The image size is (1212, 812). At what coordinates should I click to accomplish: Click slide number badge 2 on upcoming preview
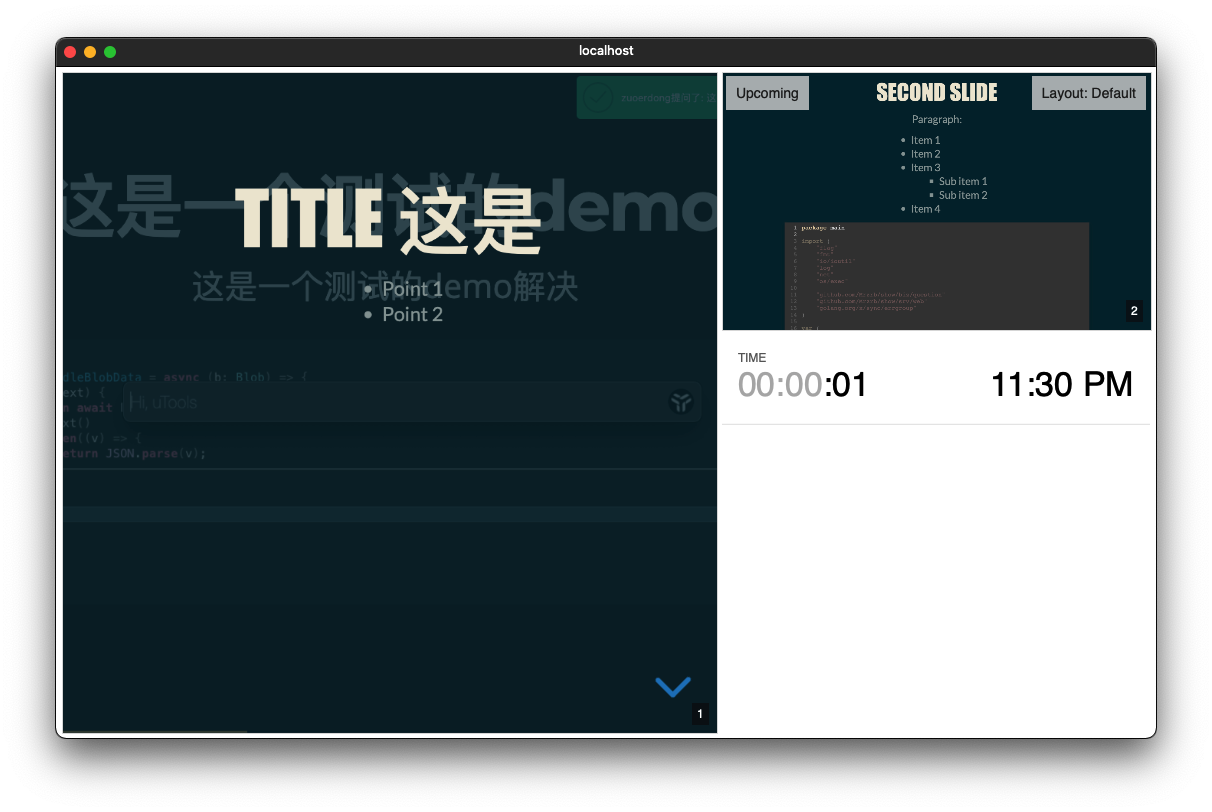coord(1134,311)
